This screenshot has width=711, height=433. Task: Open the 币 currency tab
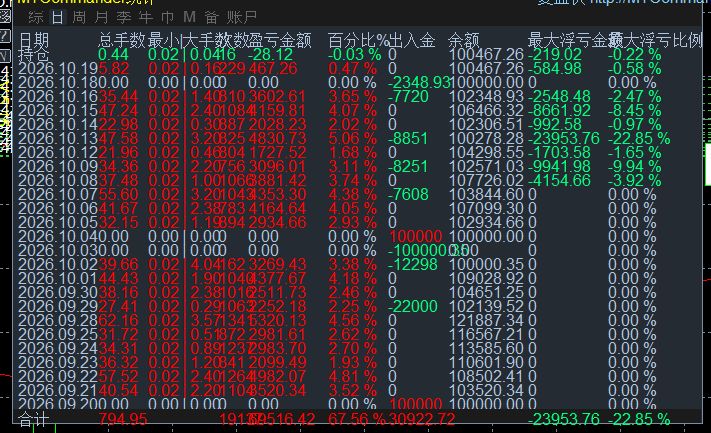[x=167, y=18]
